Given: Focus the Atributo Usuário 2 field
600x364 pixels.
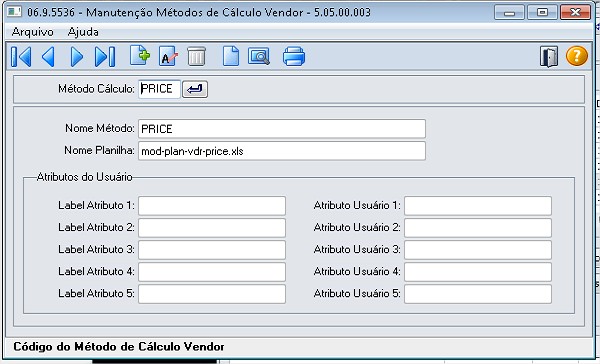Looking at the screenshot, I should click(x=478, y=228).
